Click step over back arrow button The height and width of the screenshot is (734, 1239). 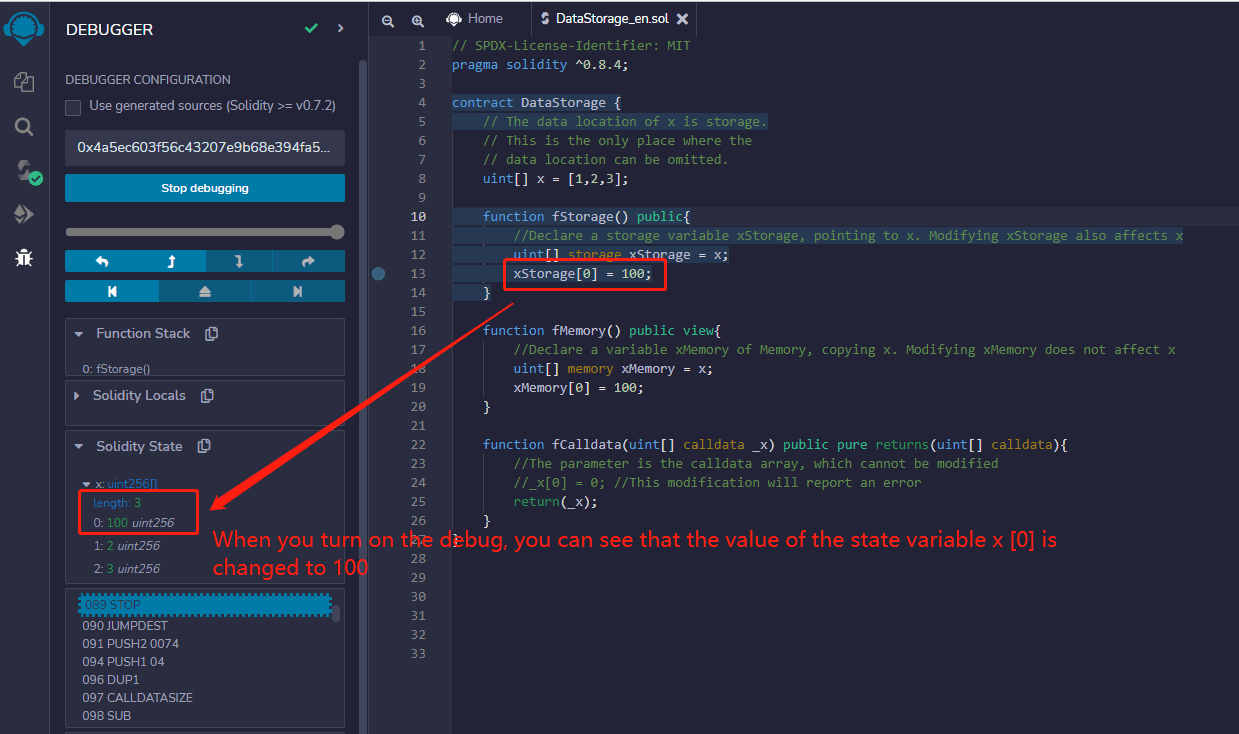pos(100,261)
